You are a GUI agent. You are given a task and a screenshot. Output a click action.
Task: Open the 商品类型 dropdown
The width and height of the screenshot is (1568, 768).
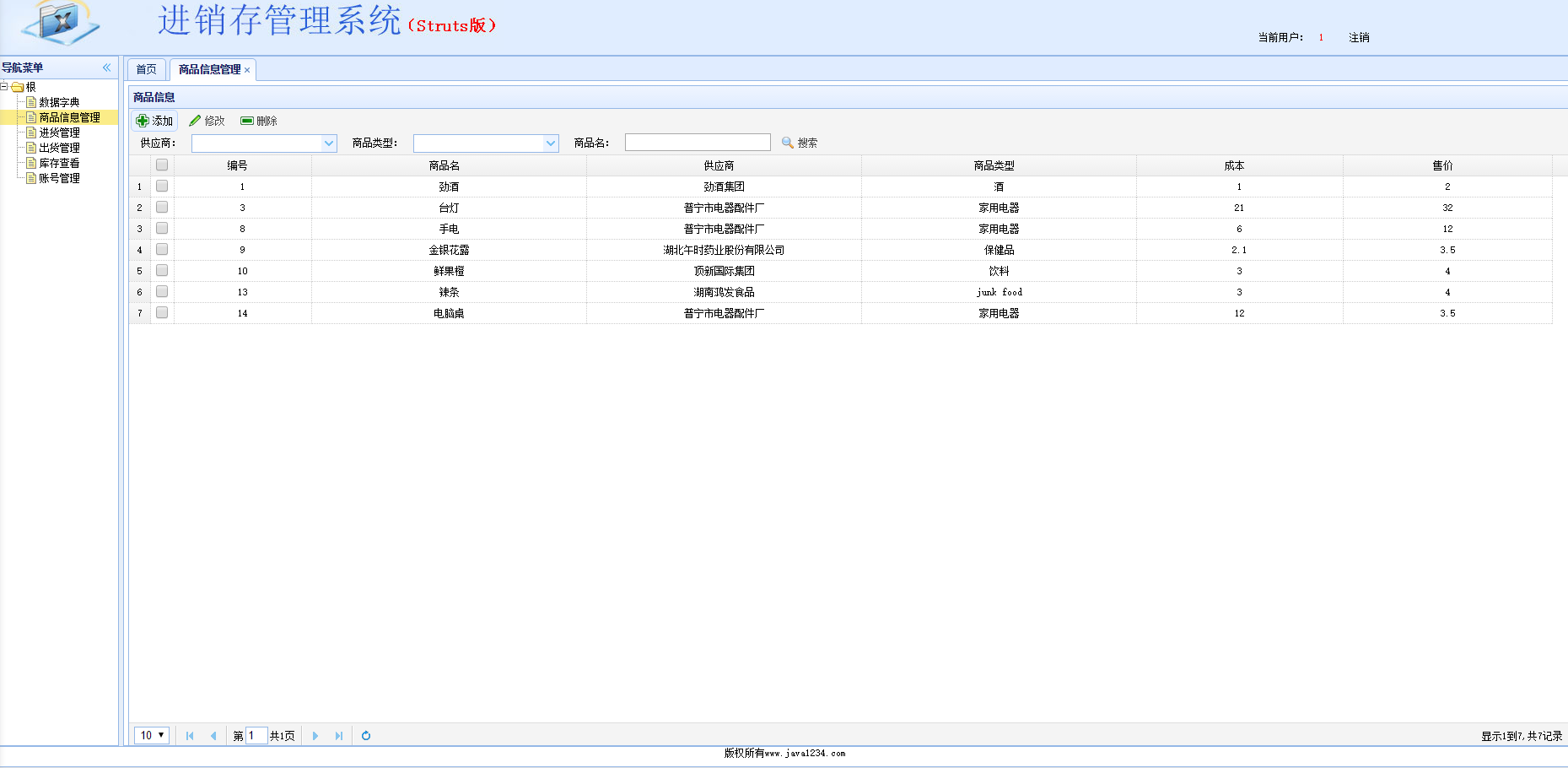tap(551, 143)
